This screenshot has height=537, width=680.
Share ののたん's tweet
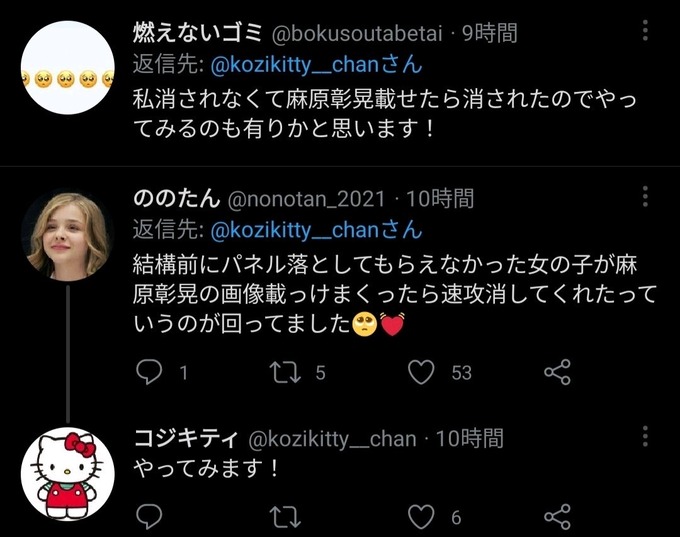(557, 372)
